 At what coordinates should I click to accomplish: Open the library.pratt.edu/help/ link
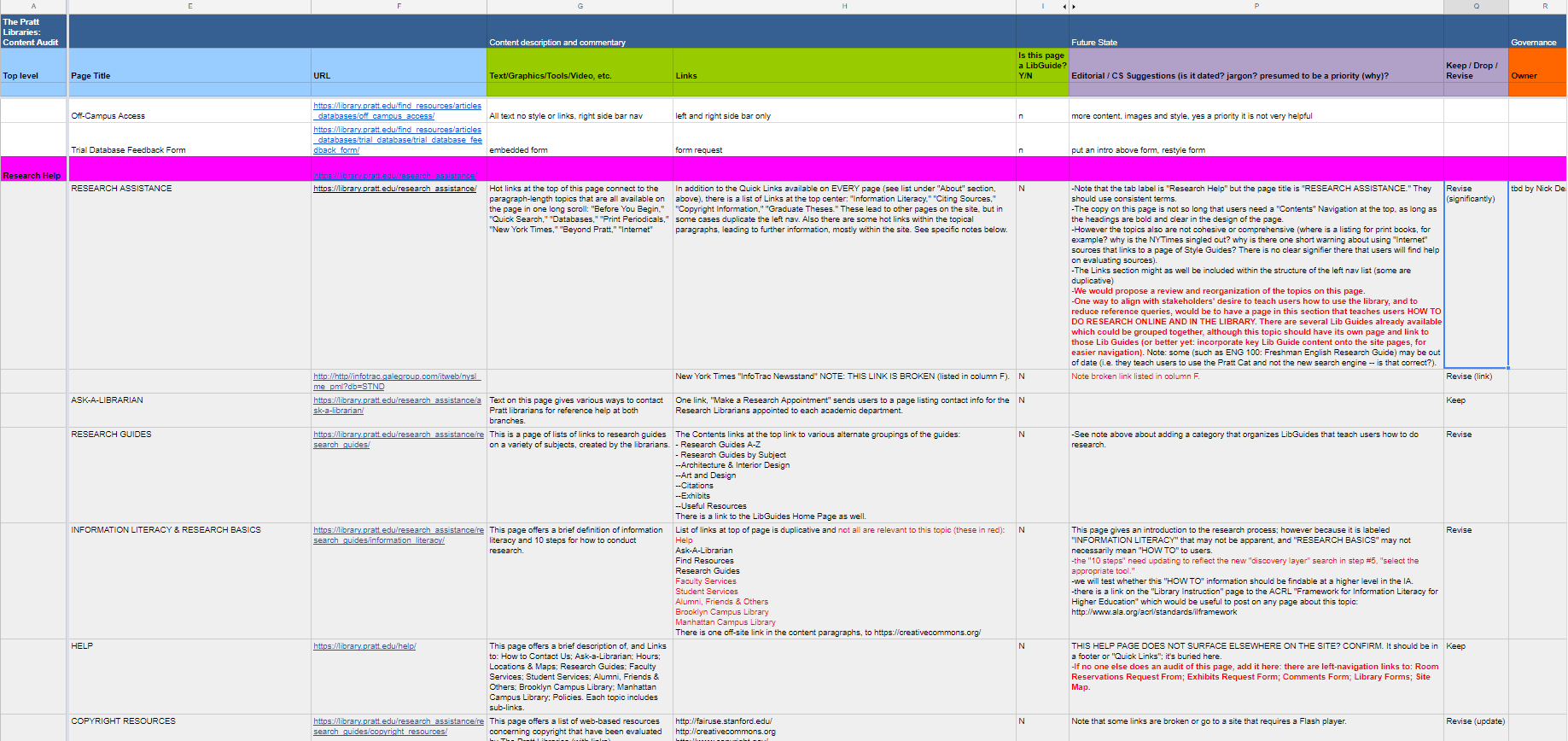[364, 646]
